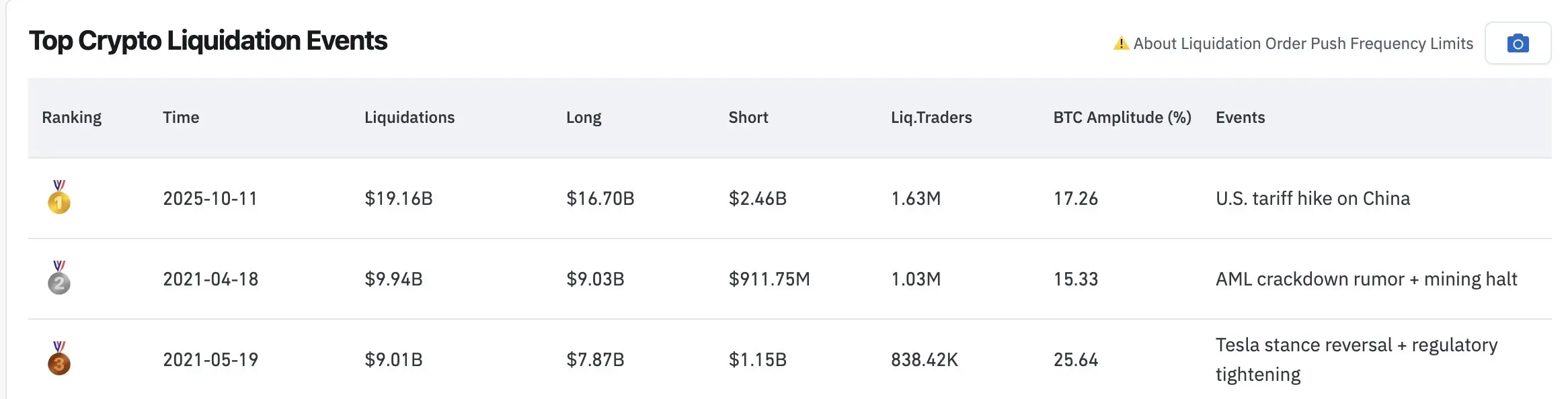Click the bronze third-place medal icon
The width and height of the screenshot is (1568, 399).
click(x=59, y=358)
